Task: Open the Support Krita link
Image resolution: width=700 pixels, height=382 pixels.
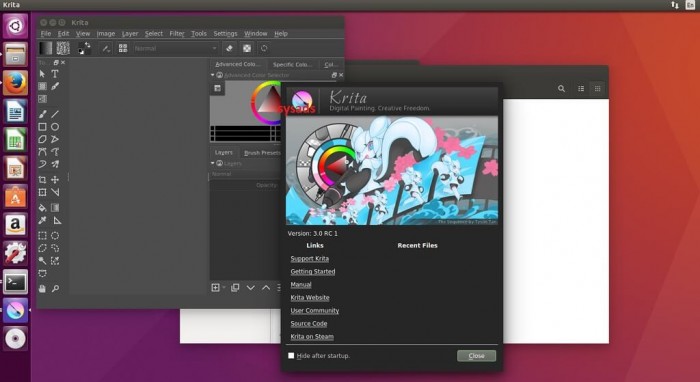Action: tap(309, 258)
